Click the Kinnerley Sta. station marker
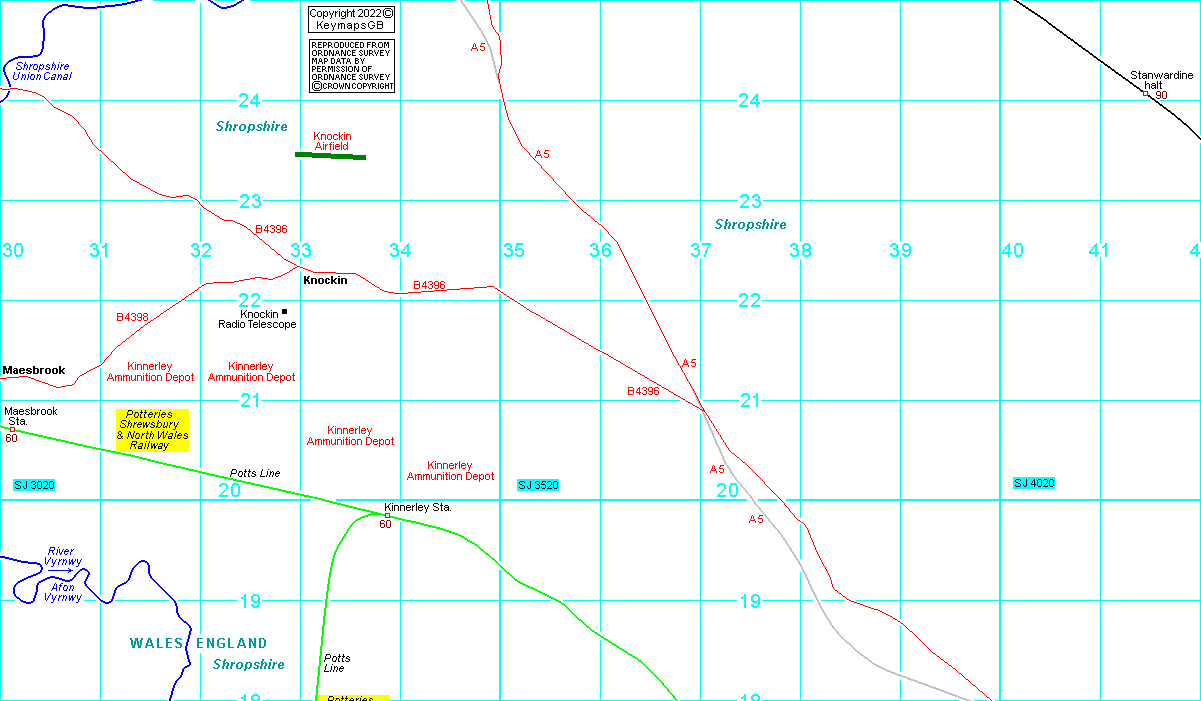 pyautogui.click(x=388, y=515)
